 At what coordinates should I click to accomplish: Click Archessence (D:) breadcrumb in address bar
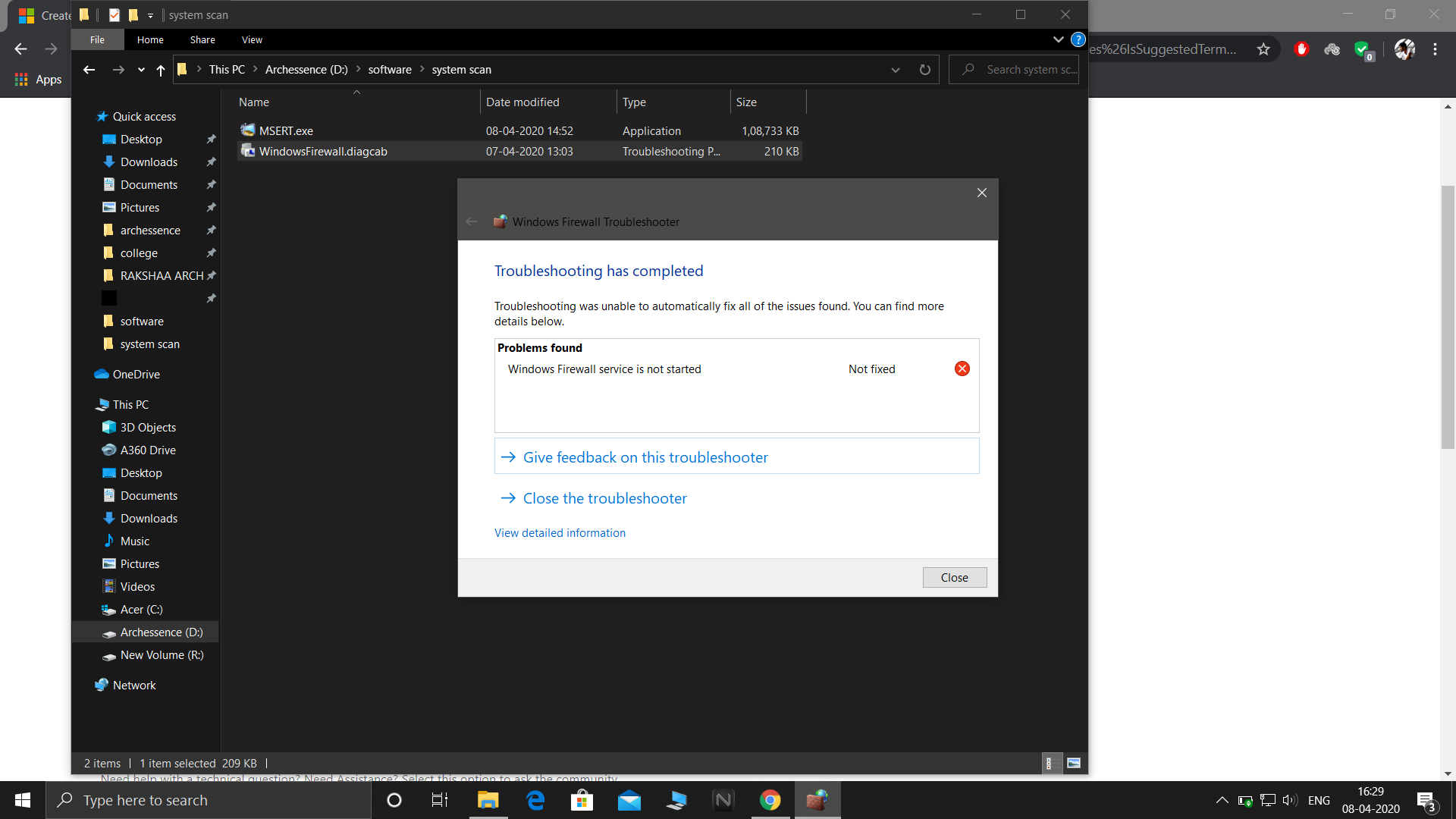pyautogui.click(x=306, y=70)
